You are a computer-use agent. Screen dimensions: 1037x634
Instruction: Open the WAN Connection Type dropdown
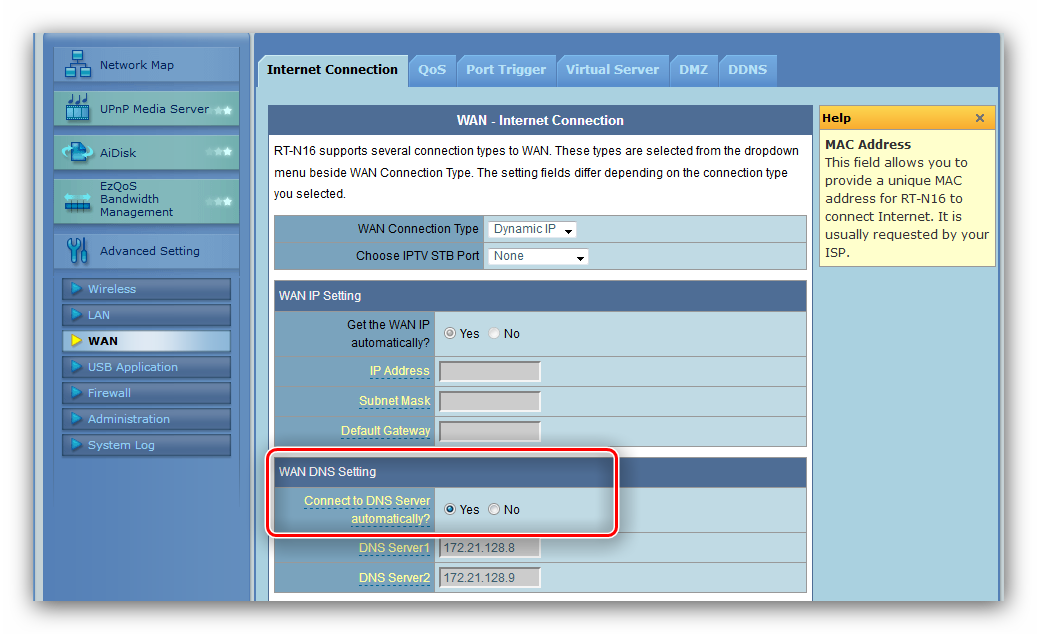tap(532, 229)
